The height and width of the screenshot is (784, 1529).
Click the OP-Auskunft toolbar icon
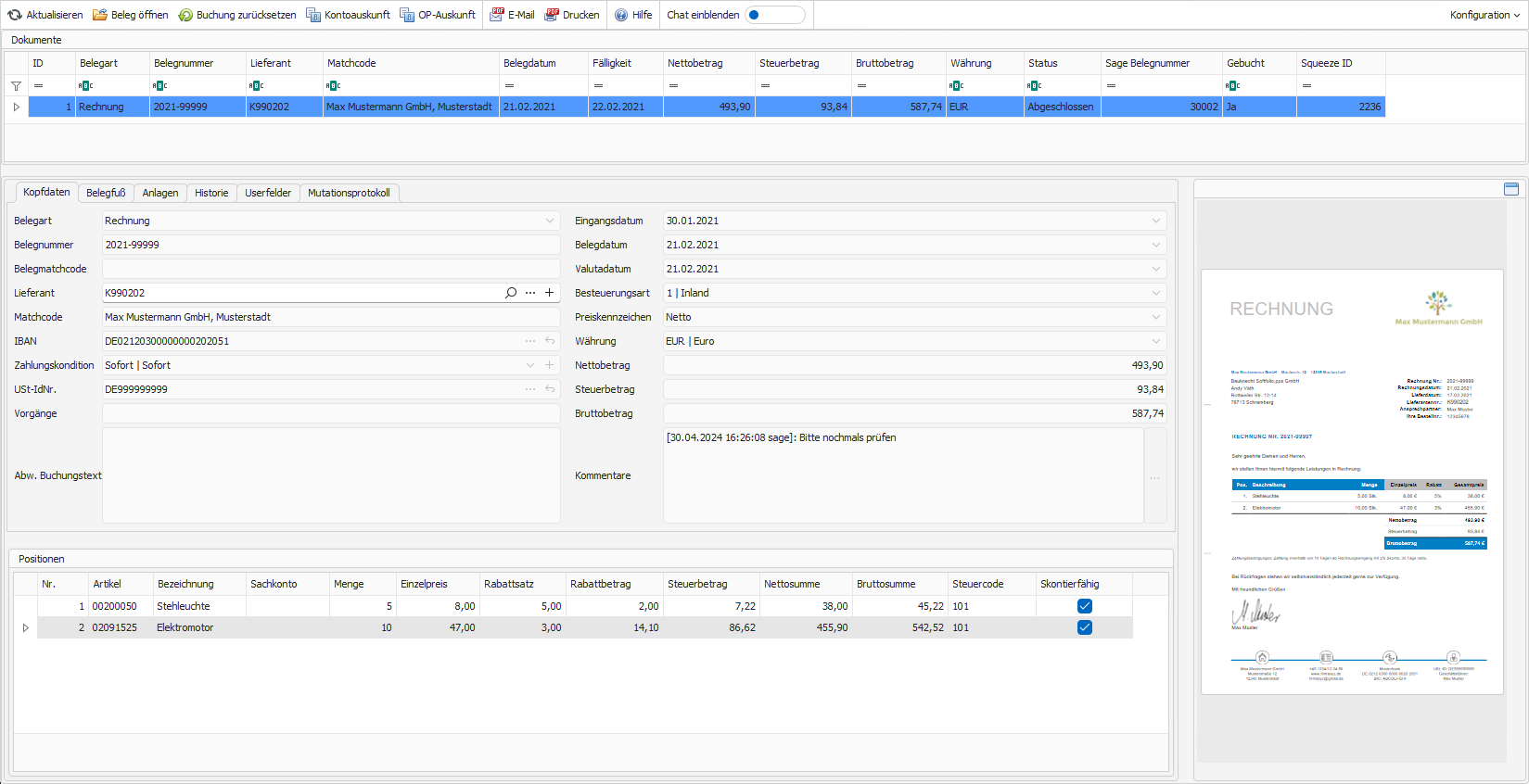[407, 15]
